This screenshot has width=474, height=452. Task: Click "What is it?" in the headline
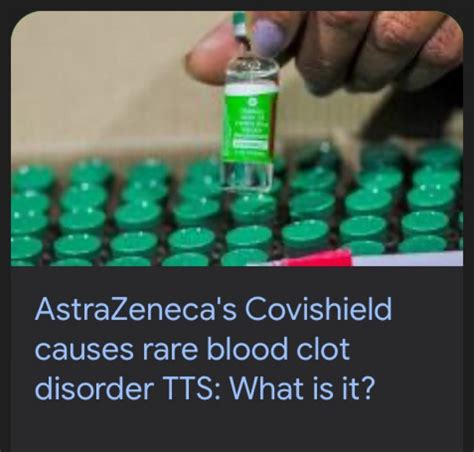tap(301, 388)
